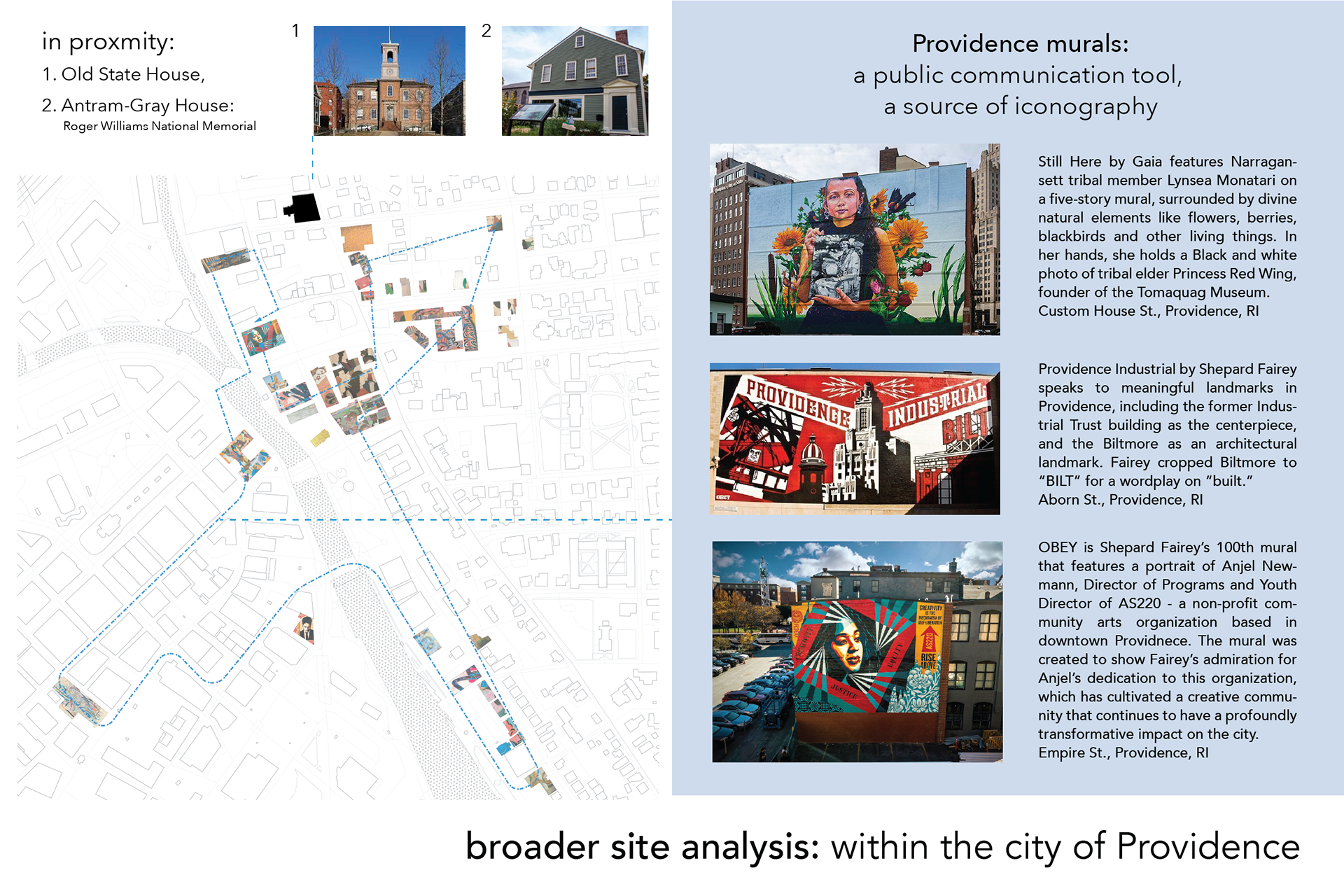Click the Old State House photo
Image resolution: width=1344 pixels, height=896 pixels.
389,80
